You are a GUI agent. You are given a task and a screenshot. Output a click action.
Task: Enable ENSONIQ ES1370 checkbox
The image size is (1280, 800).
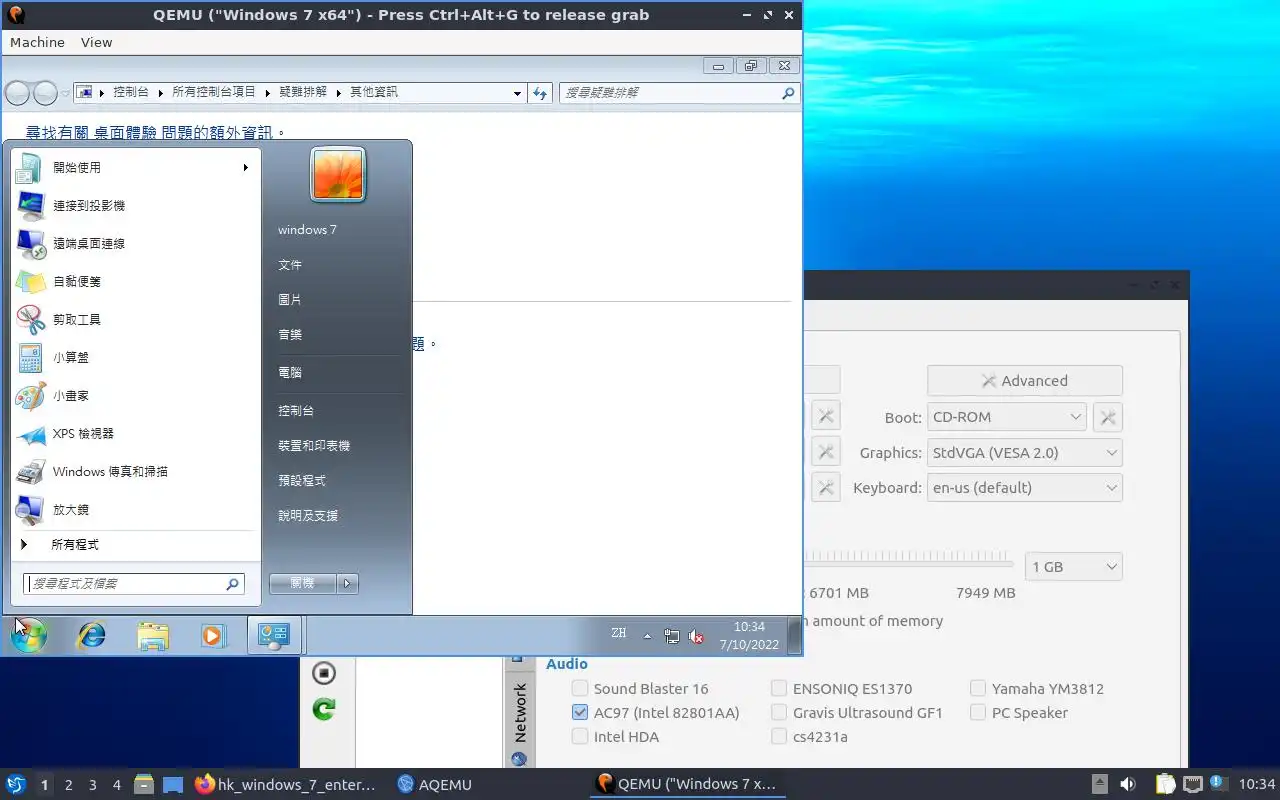pos(779,688)
